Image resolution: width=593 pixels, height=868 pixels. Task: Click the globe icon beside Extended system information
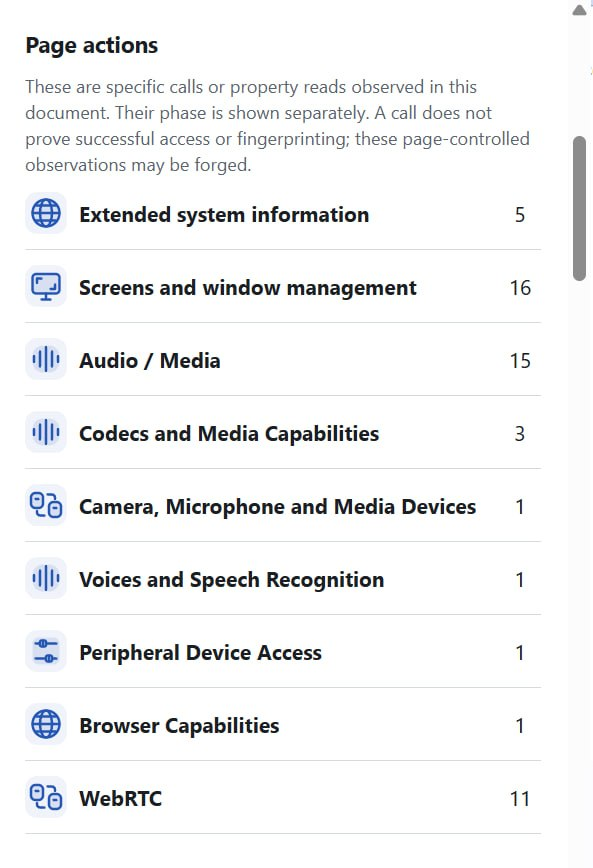(46, 214)
